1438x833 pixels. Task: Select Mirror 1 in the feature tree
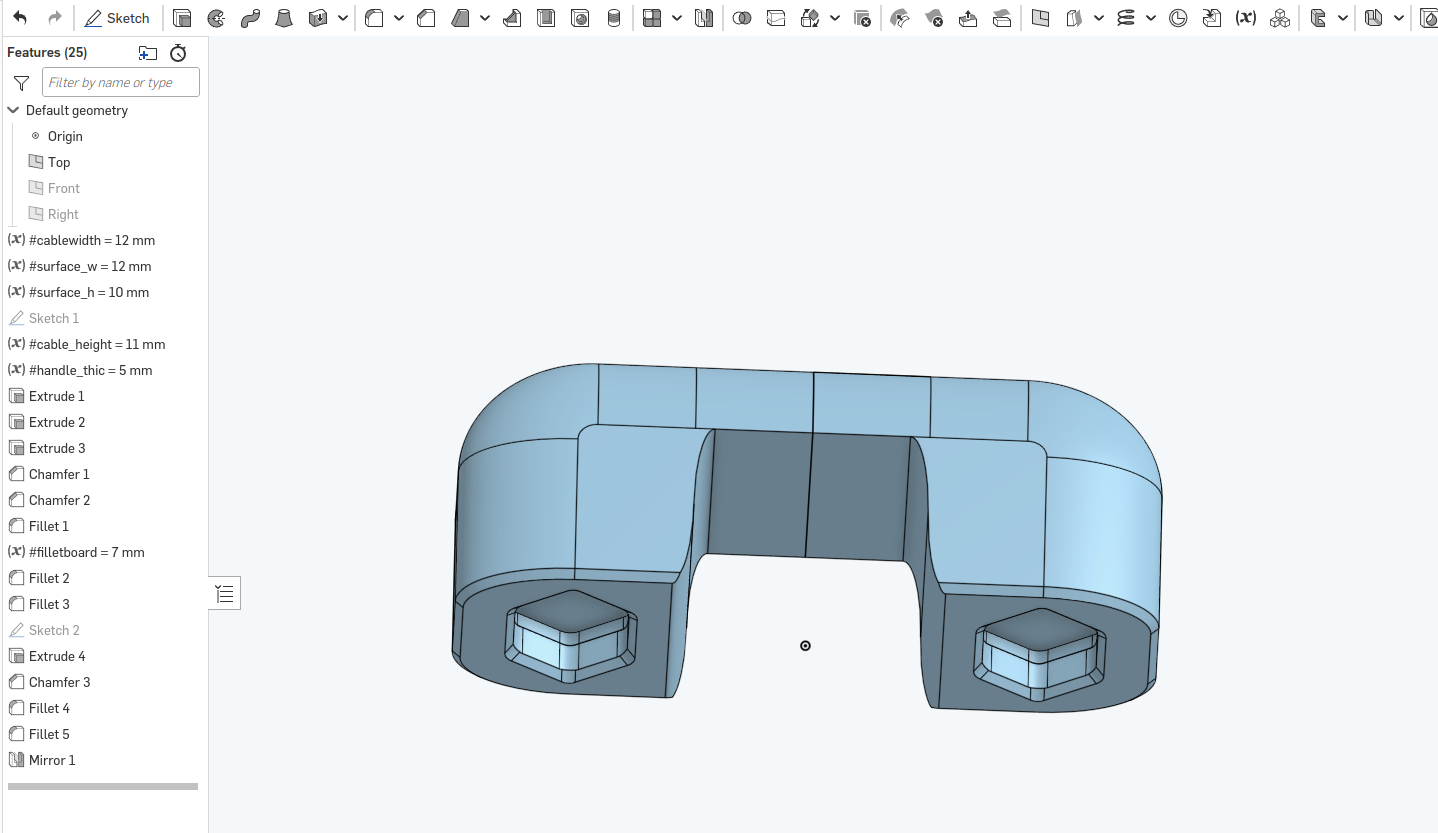tap(52, 760)
